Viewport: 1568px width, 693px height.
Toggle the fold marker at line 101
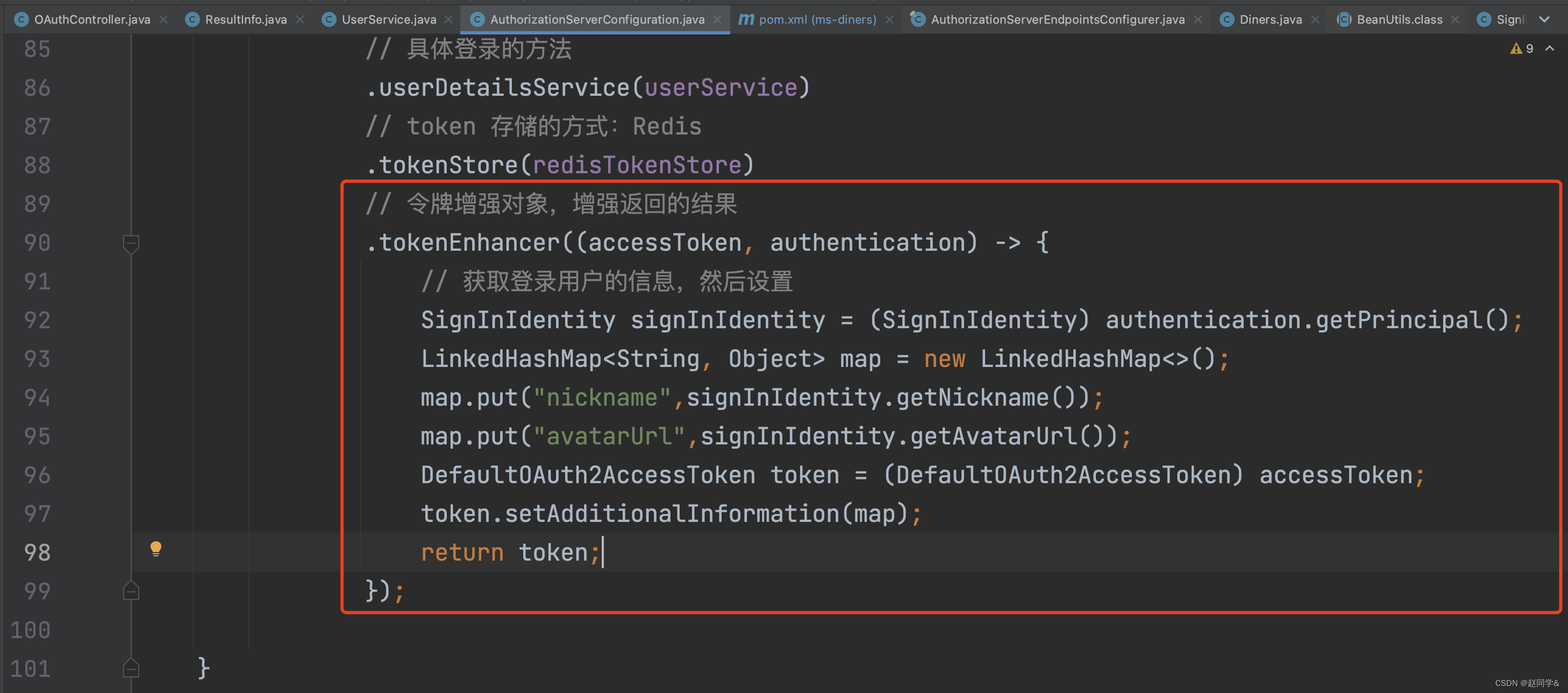tap(131, 669)
